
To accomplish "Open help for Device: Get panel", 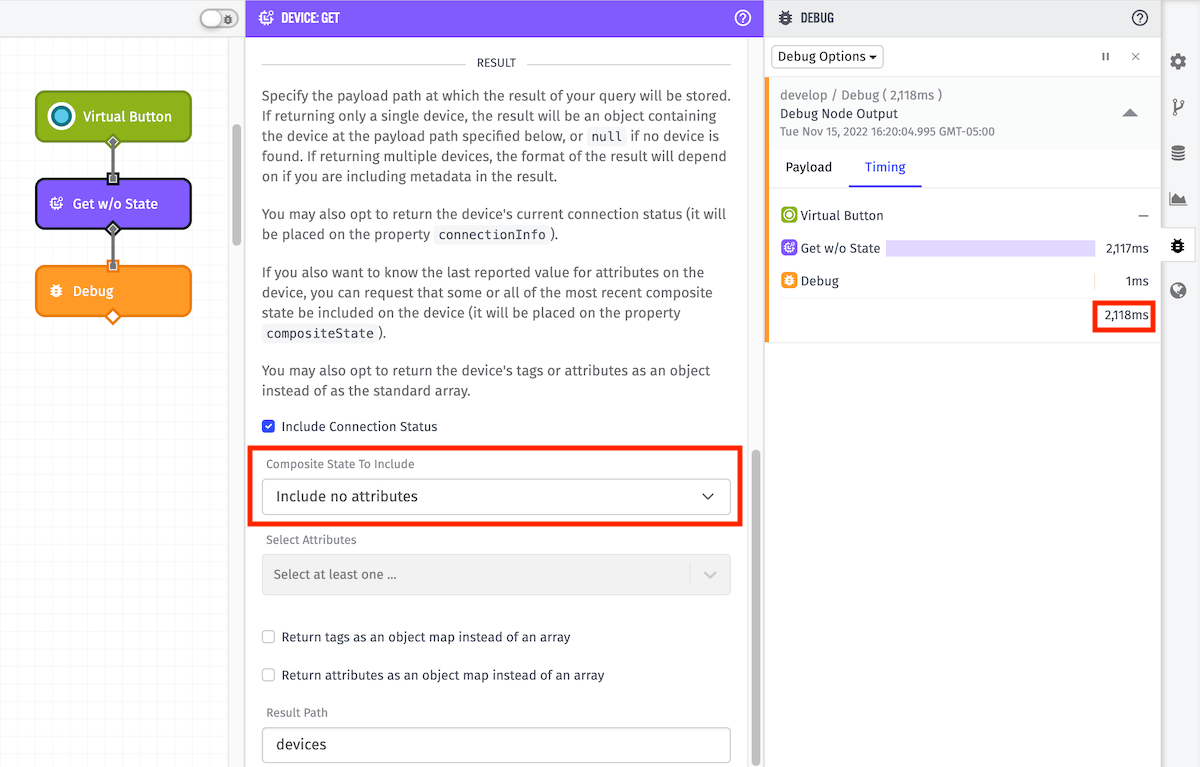I will coord(742,18).
